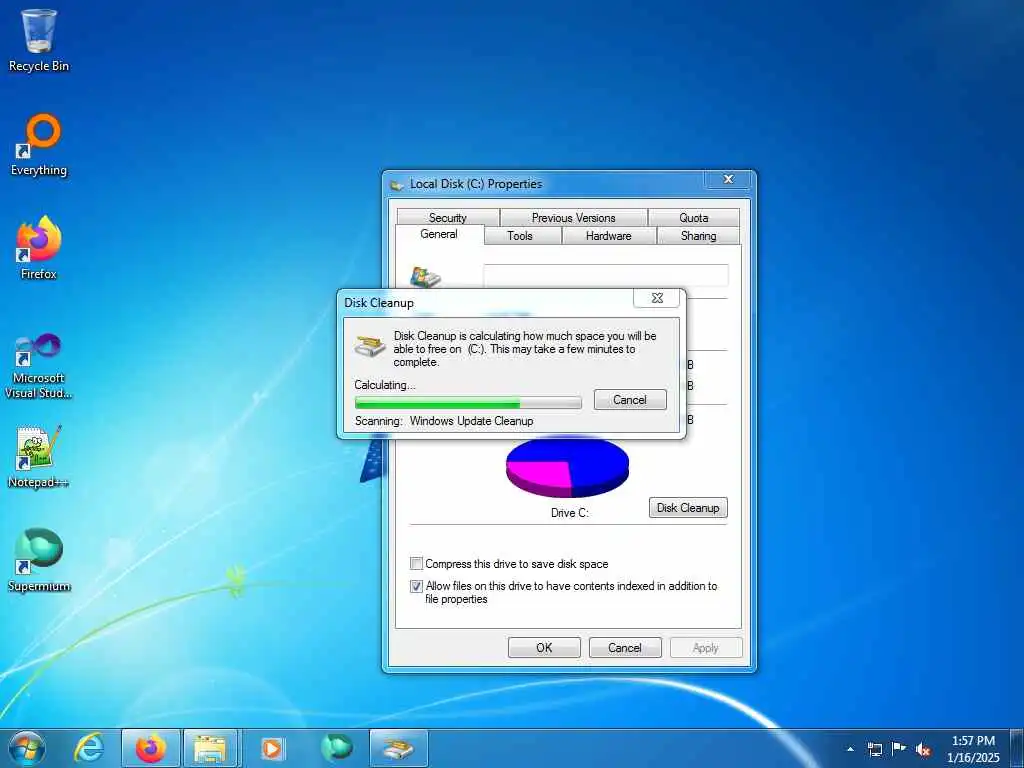
Task: Click the Disk Cleanup button in Properties
Action: pos(688,507)
